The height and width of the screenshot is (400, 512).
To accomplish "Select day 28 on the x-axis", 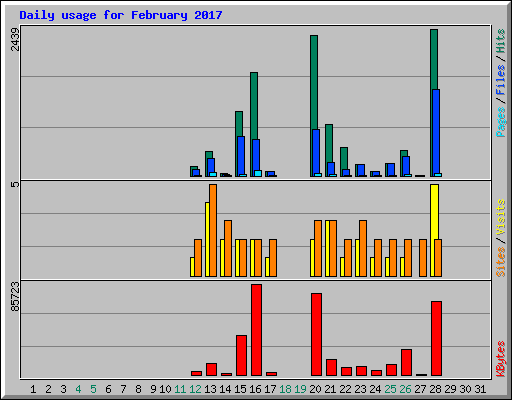I will point(435,389).
